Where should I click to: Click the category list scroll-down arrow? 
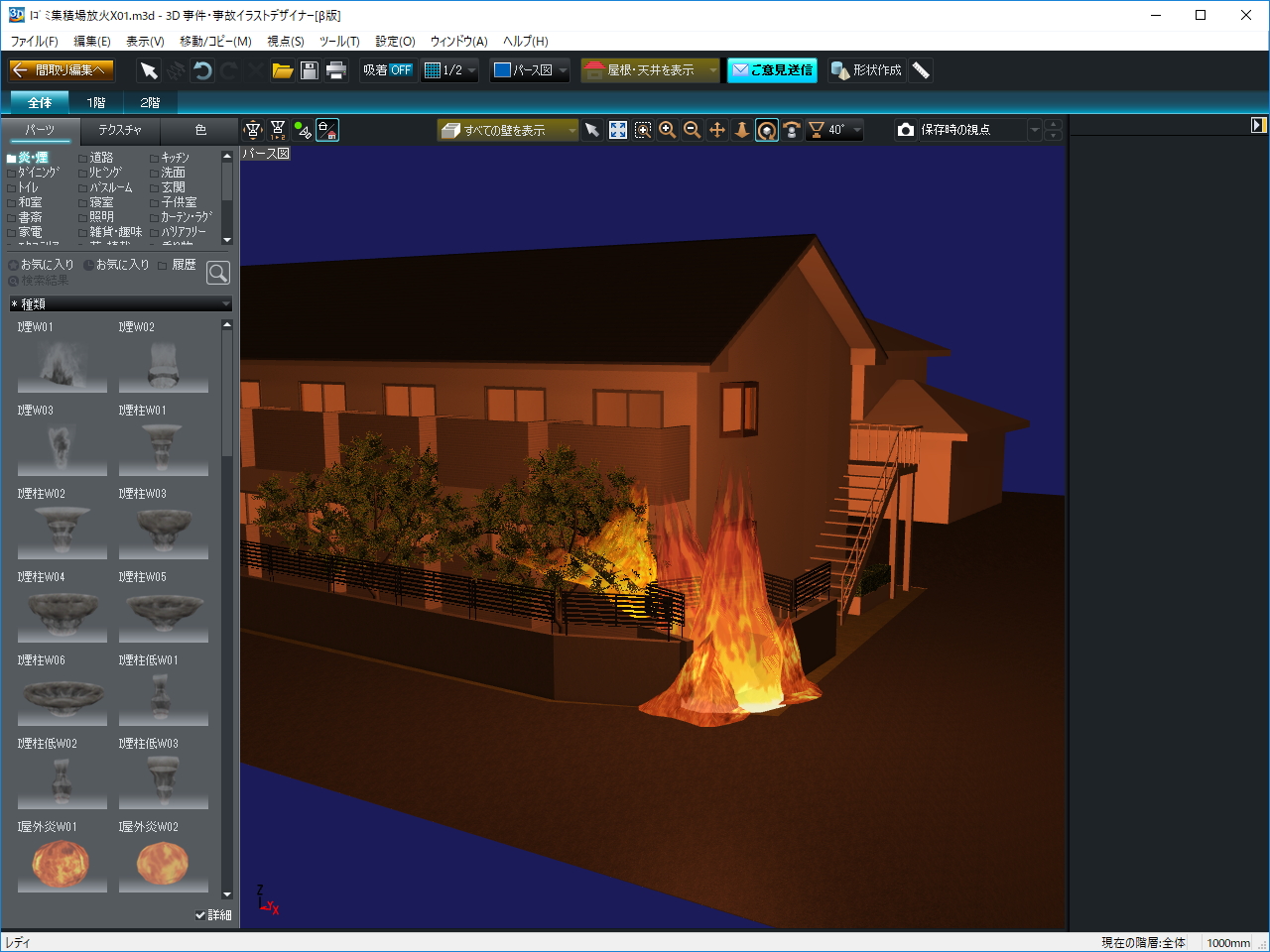click(x=227, y=240)
